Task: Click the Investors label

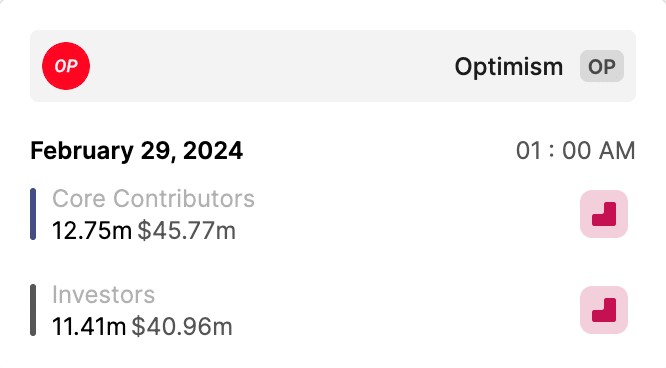Action: pyautogui.click(x=103, y=294)
